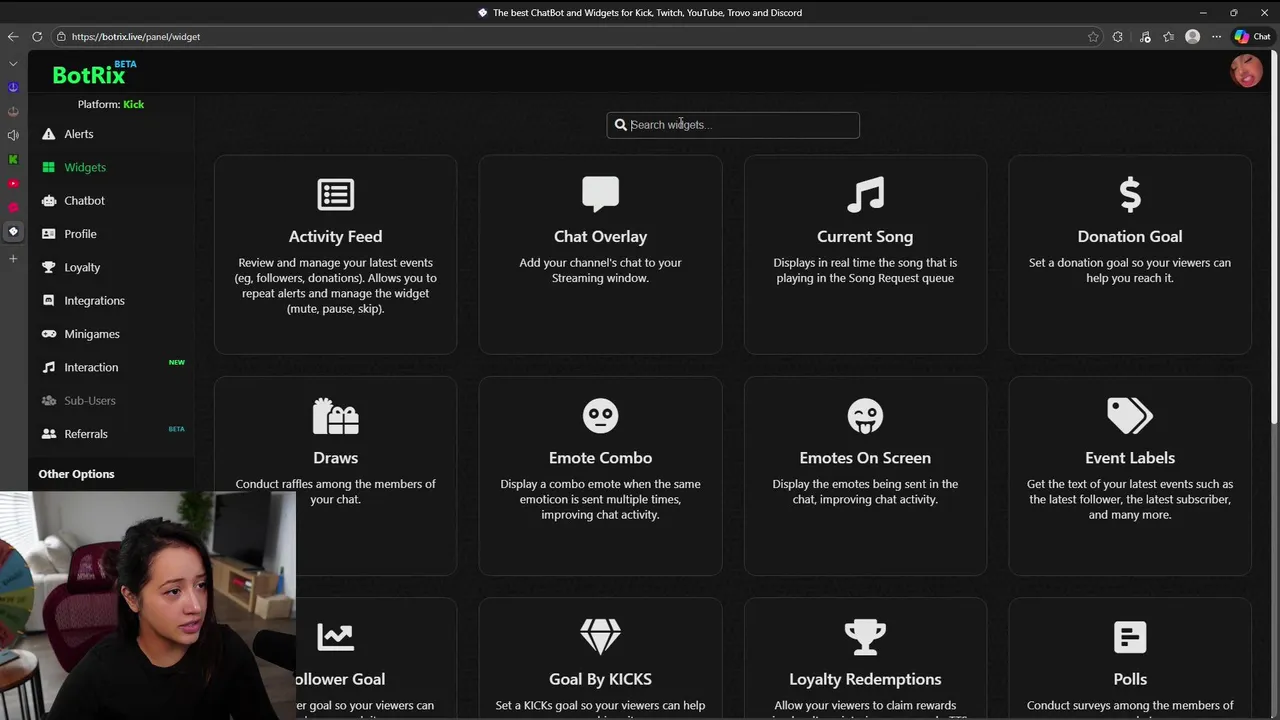Click the Emotes On Screen tongue-face icon
This screenshot has width=1280, height=720.
click(x=865, y=416)
